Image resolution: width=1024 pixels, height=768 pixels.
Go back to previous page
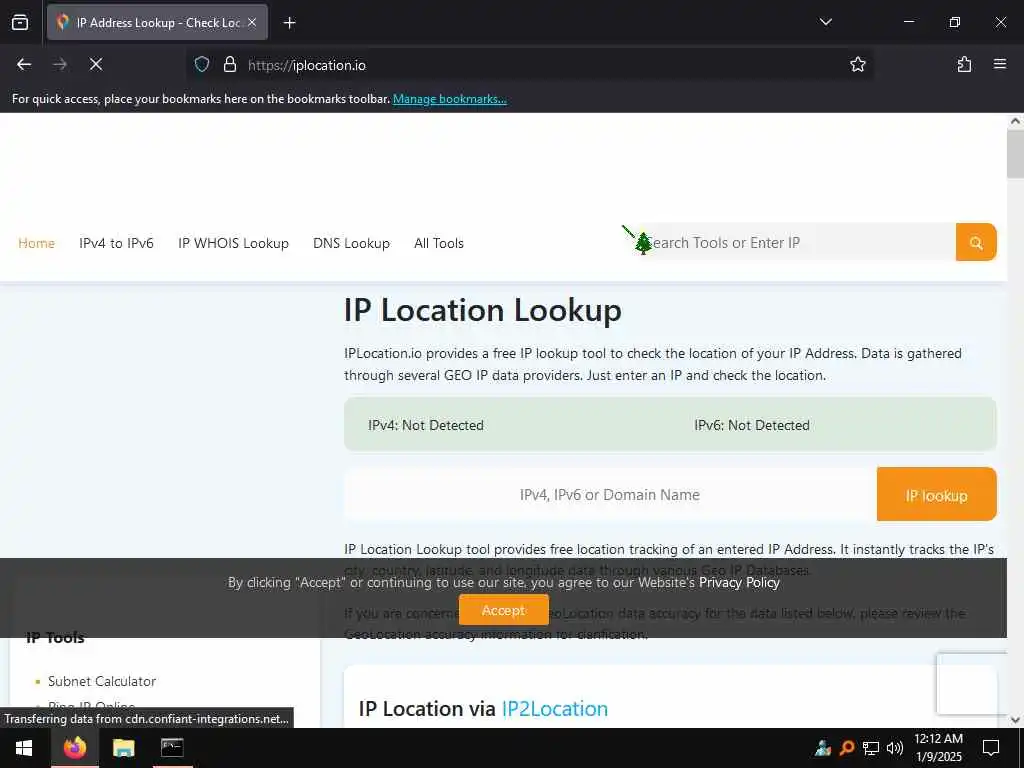pos(24,64)
